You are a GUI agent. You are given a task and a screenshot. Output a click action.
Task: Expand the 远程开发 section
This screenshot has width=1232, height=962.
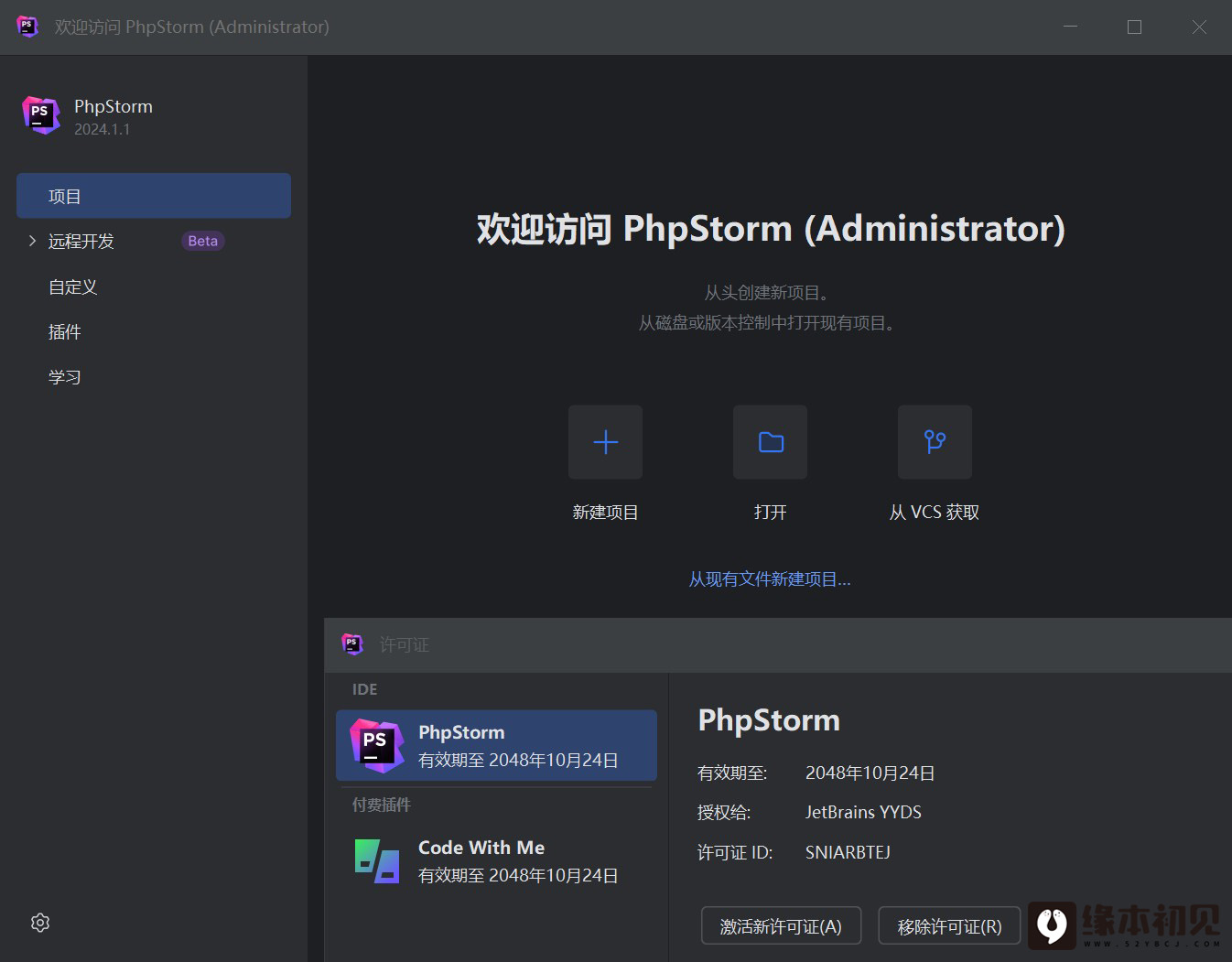point(32,241)
